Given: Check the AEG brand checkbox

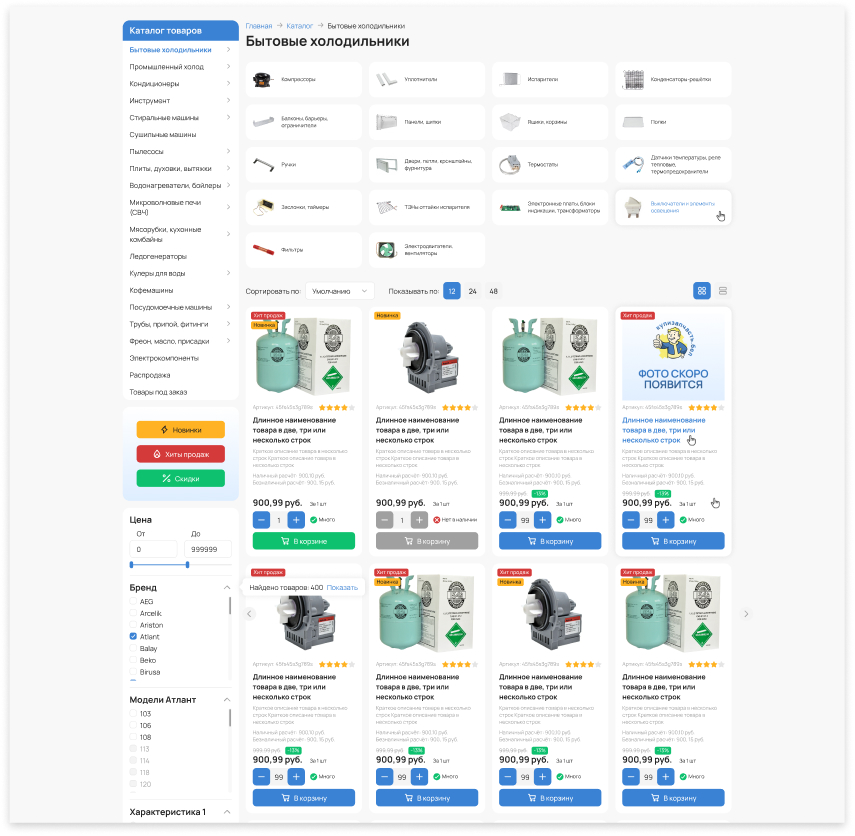Looking at the screenshot, I should (x=134, y=602).
